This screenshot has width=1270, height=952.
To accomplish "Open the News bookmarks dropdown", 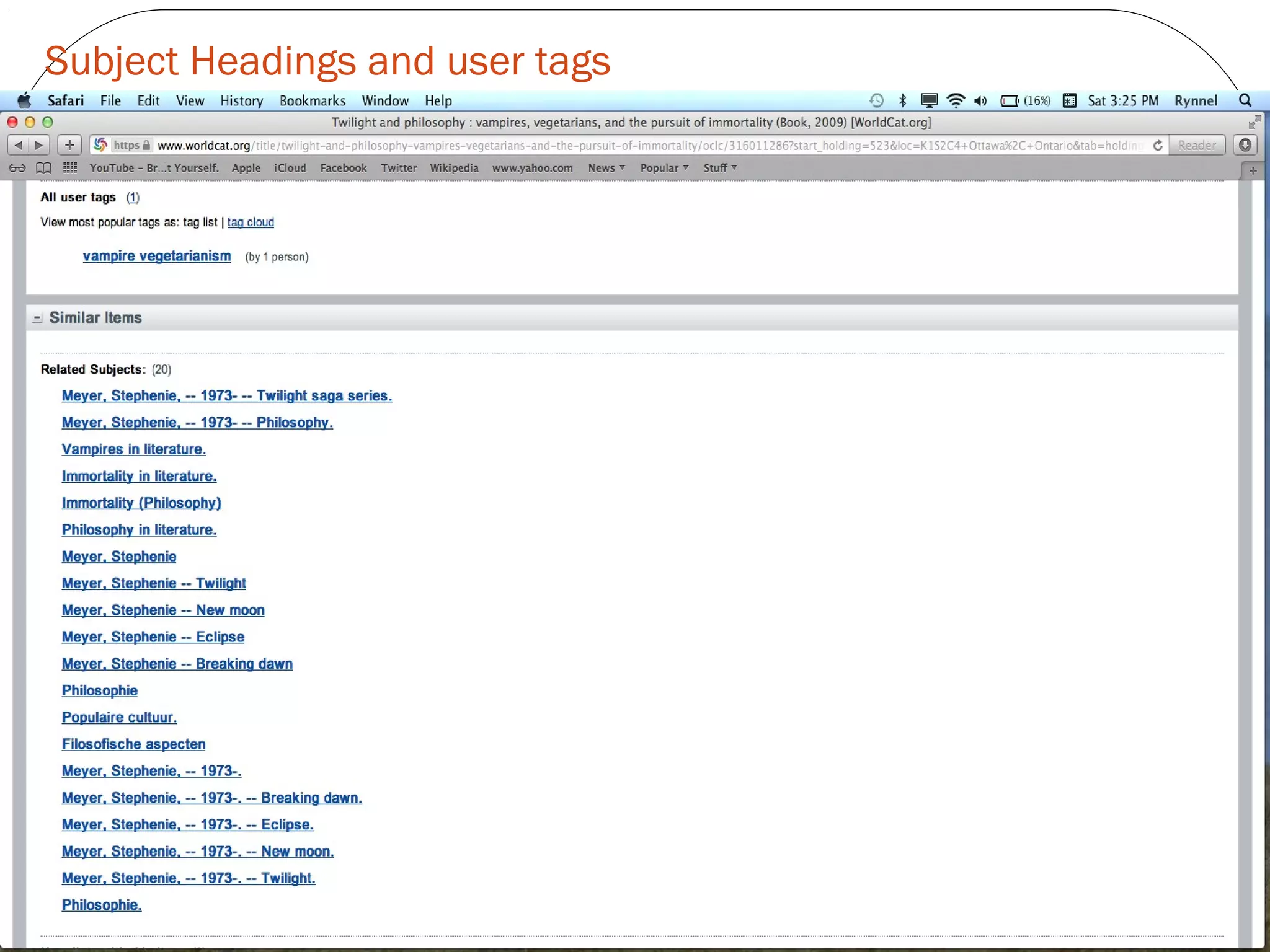I will tap(606, 168).
